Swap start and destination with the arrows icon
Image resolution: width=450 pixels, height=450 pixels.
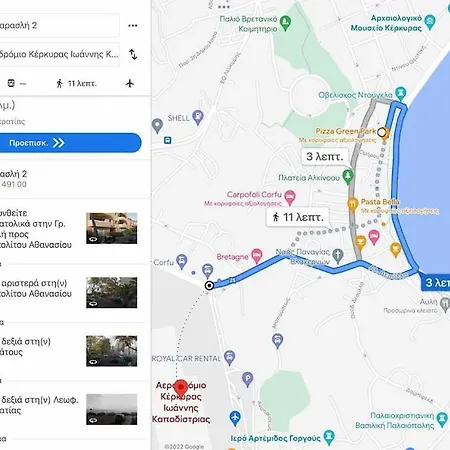click(x=133, y=54)
